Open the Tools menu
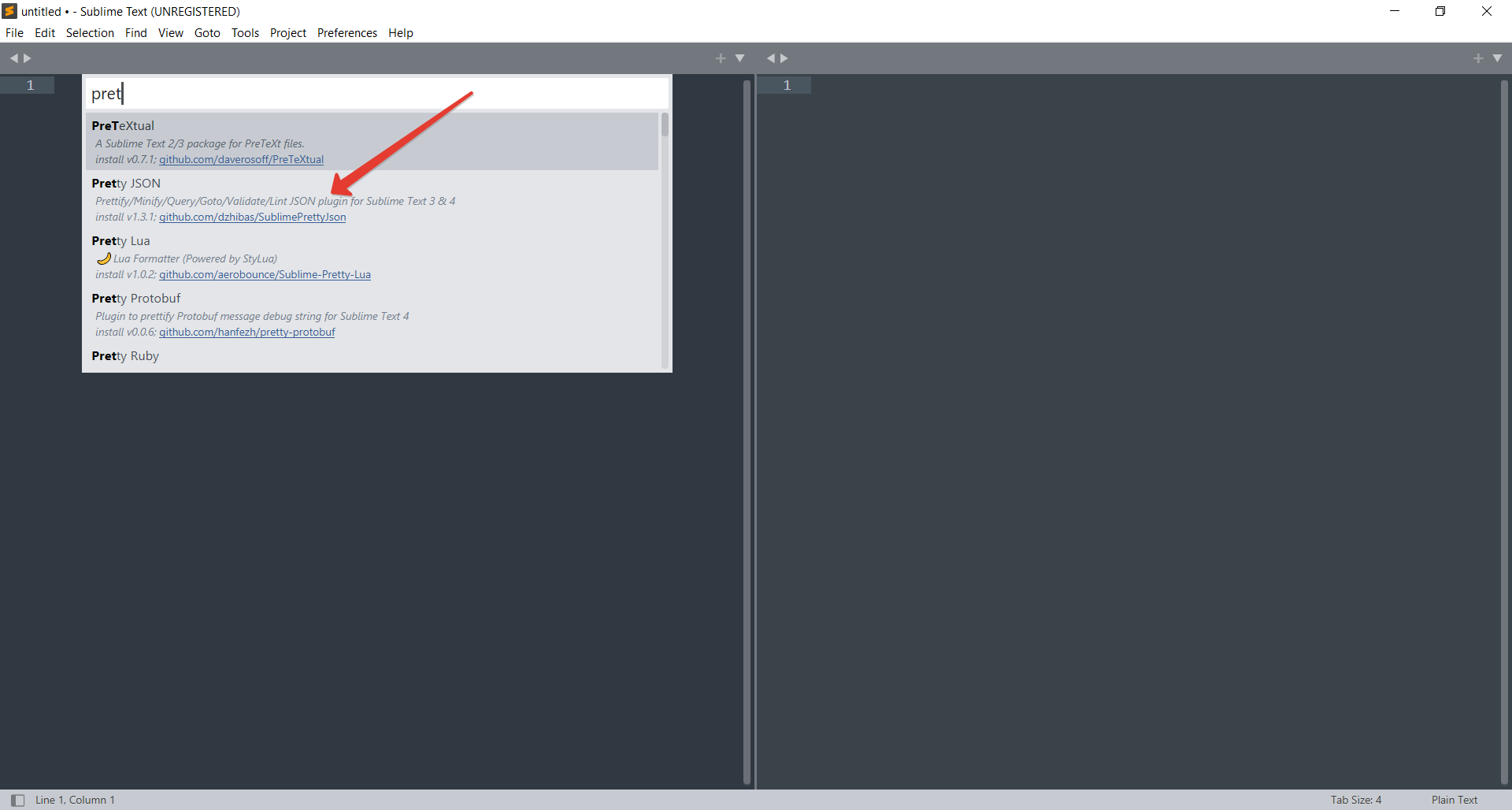This screenshot has height=810, width=1512. pyautogui.click(x=245, y=33)
